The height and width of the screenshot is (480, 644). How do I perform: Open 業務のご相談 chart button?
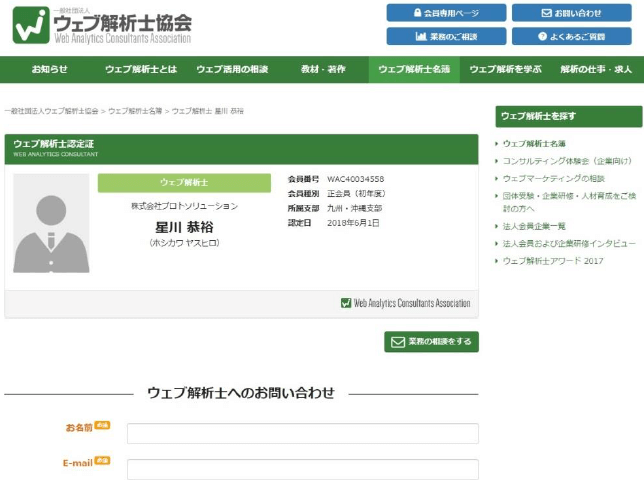pos(446,37)
